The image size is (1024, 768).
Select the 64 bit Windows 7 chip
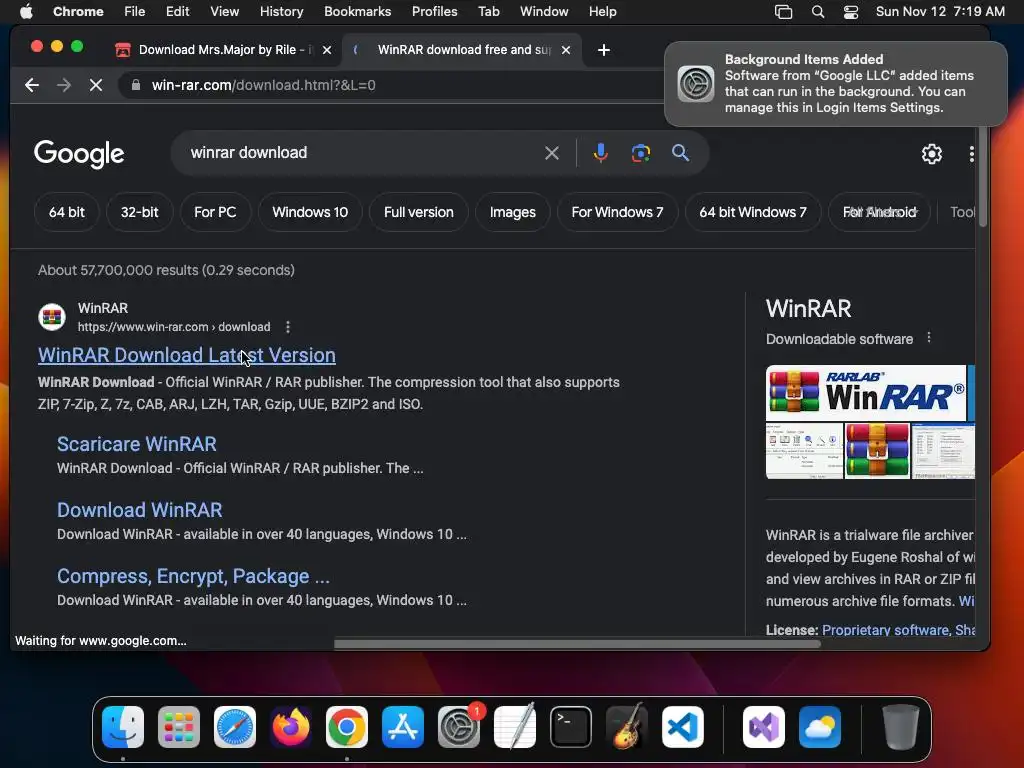click(x=753, y=212)
